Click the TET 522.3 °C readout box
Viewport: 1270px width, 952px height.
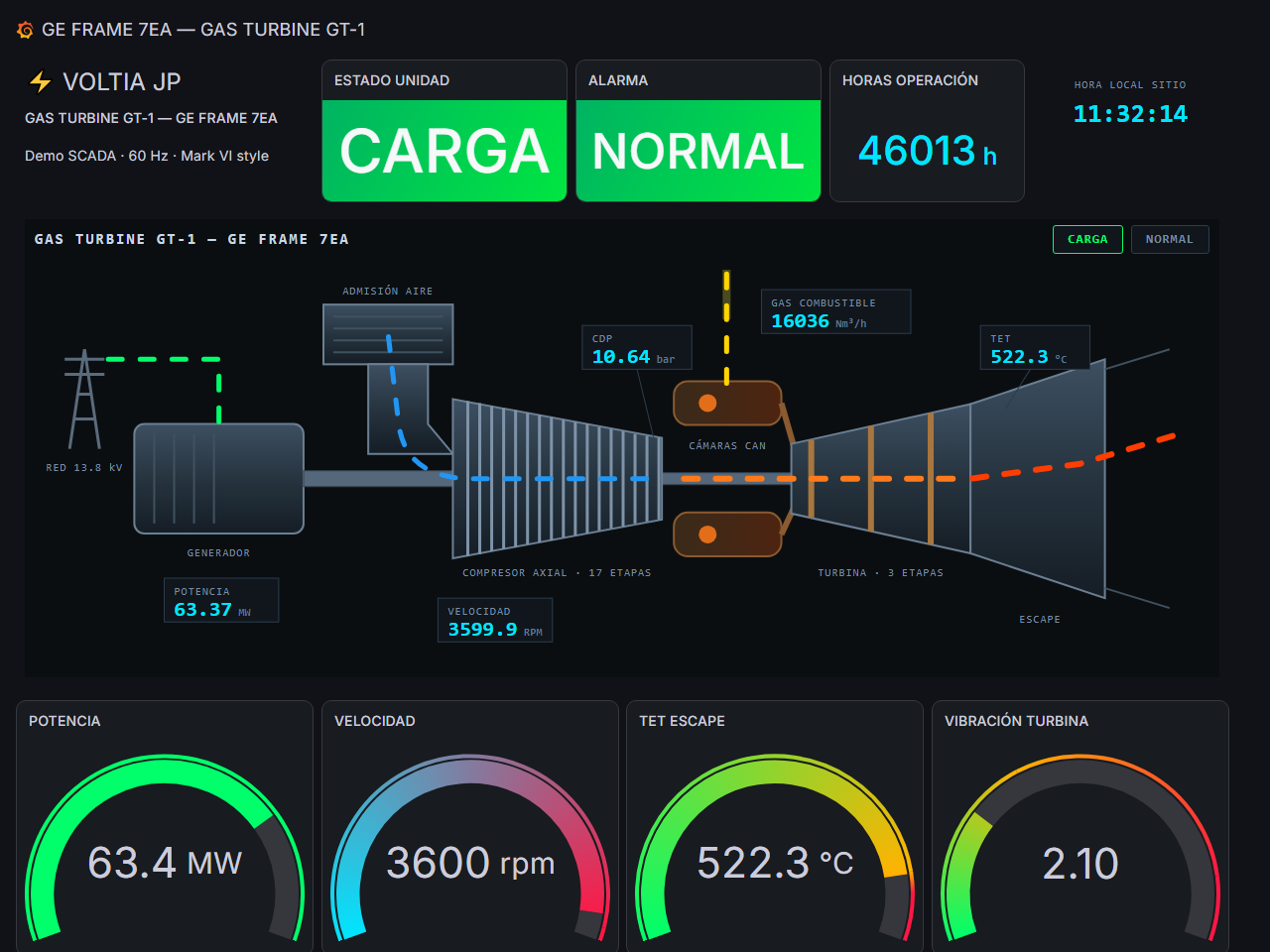click(1035, 348)
